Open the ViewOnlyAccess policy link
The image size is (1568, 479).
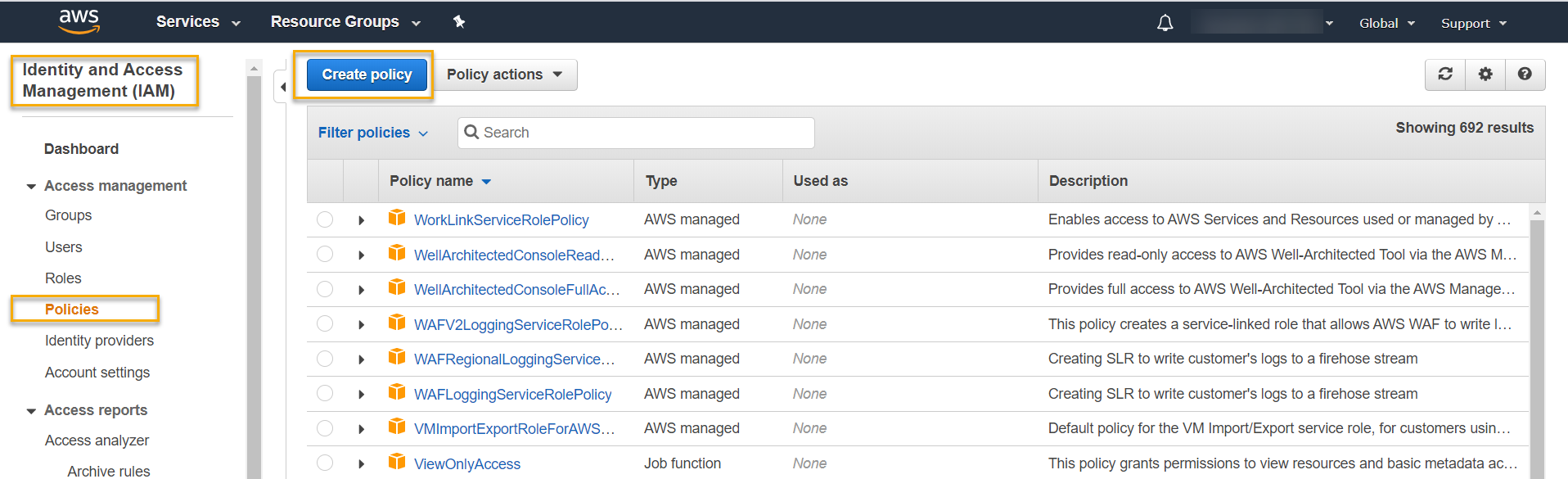(466, 464)
